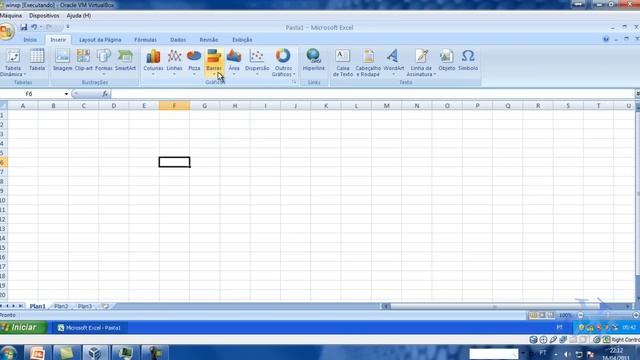
Task: Customize the quick access toolbar dropdown
Action: (68, 27)
